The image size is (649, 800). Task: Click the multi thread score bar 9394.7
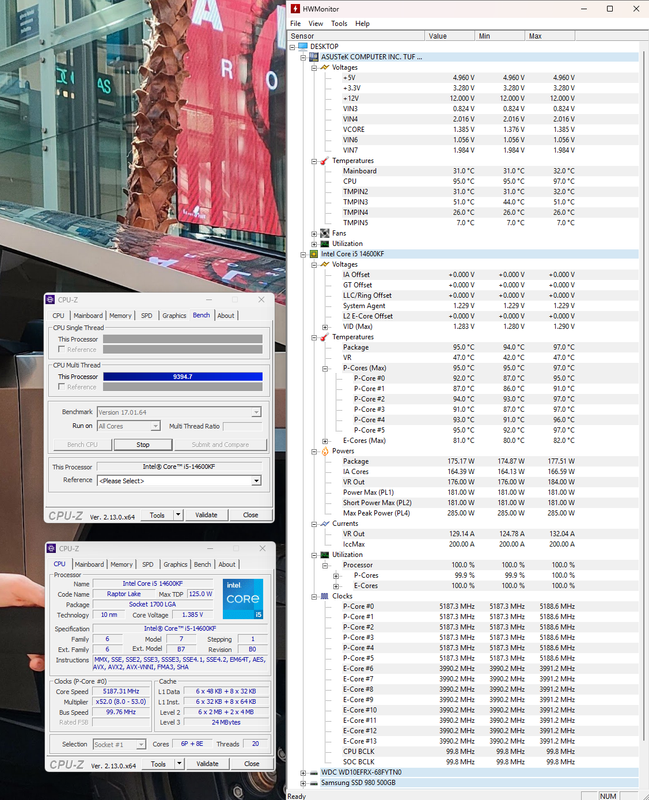[x=183, y=377]
